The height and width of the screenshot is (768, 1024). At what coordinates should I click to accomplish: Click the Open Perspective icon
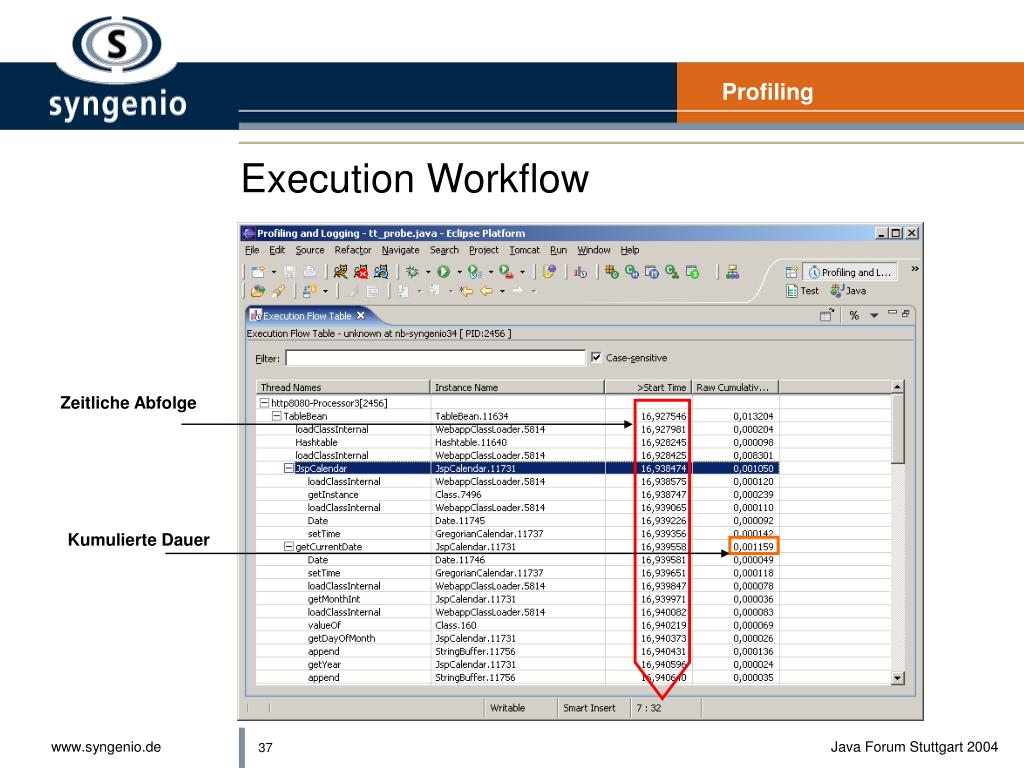pos(792,272)
